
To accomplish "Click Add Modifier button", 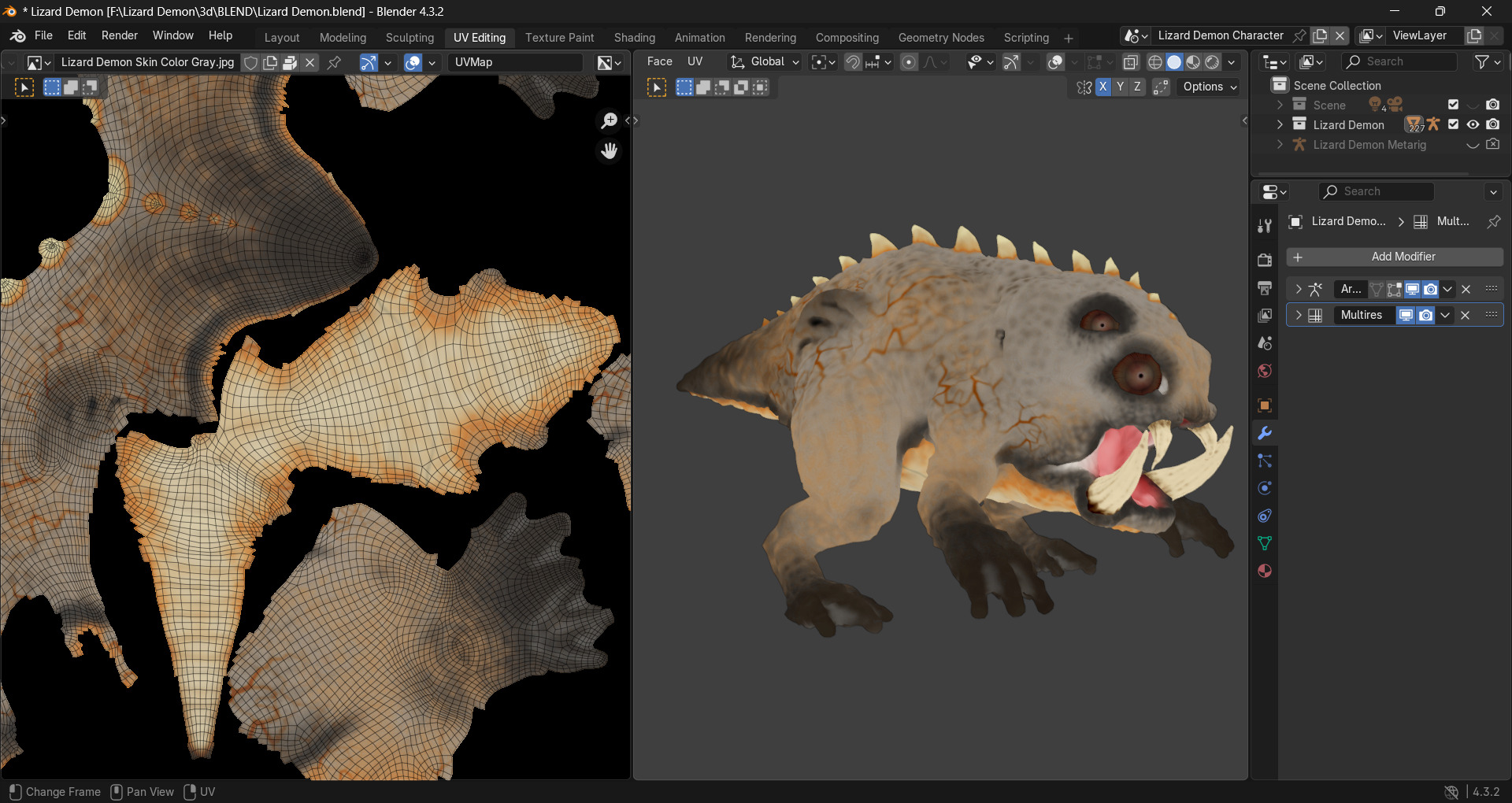I will [1395, 257].
